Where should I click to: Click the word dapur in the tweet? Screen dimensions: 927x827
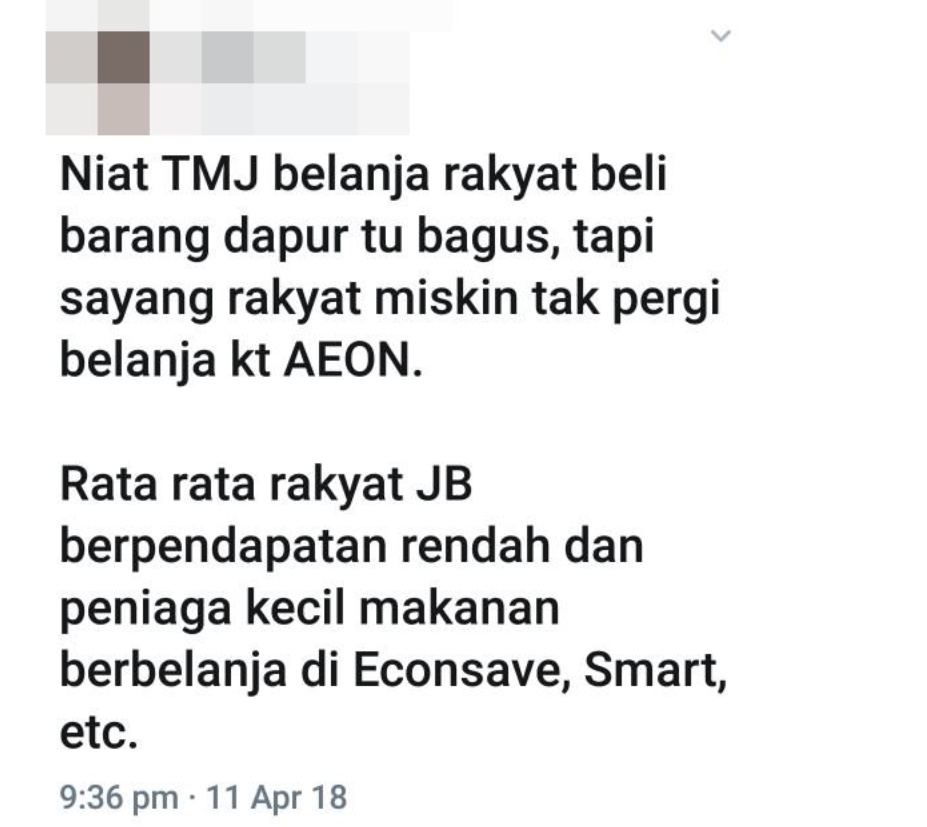pyautogui.click(x=286, y=238)
